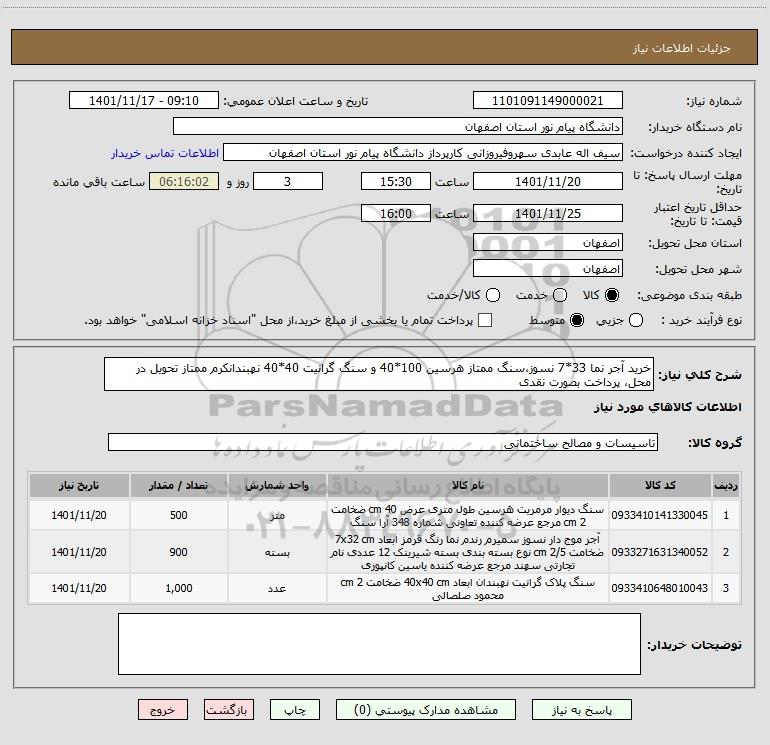Click quantity 500 in row 1
Screen dimensions: 770x745
[178, 515]
